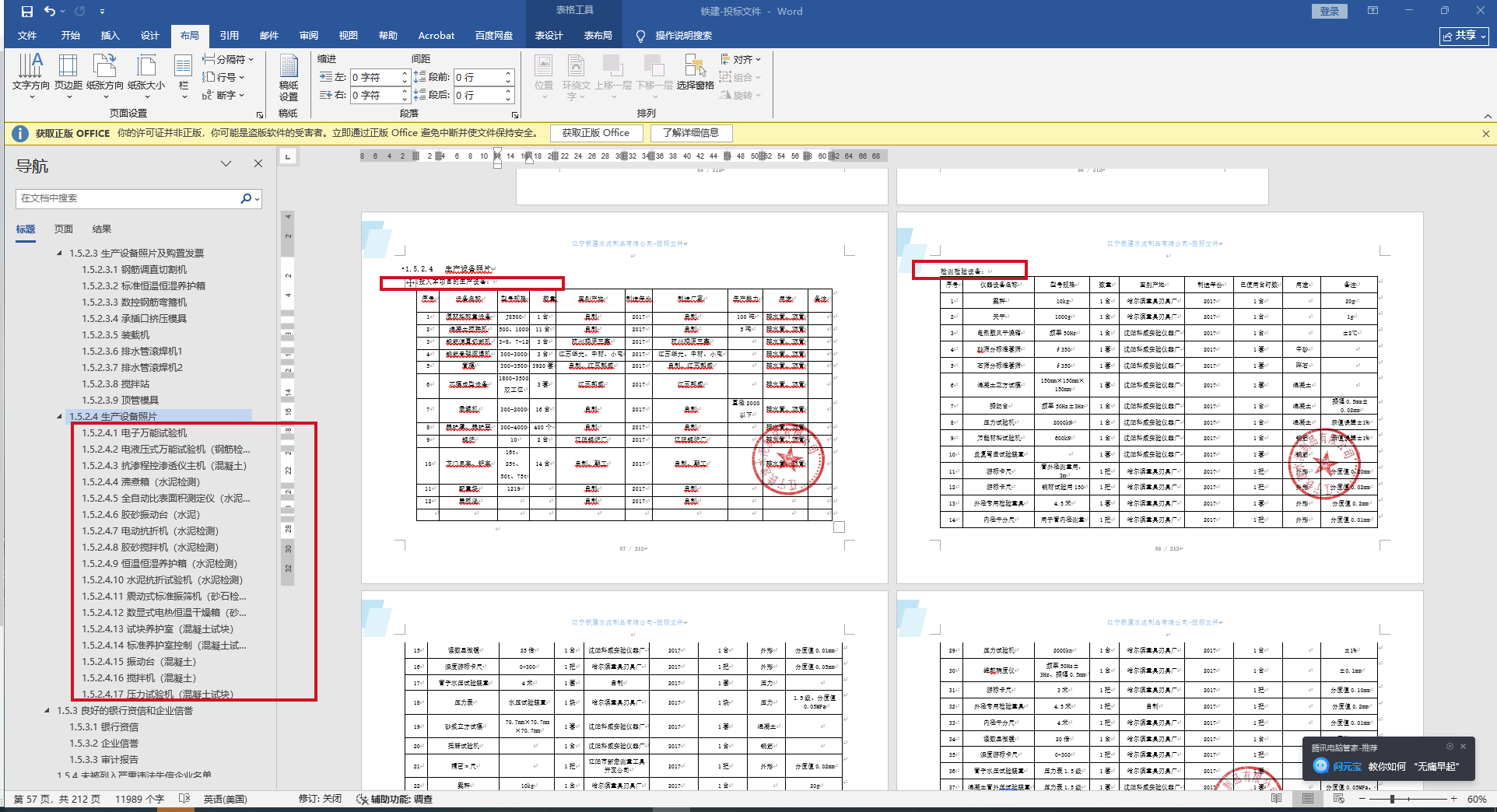Click the spelling check icon in status bar
1497x812 pixels.
click(184, 799)
